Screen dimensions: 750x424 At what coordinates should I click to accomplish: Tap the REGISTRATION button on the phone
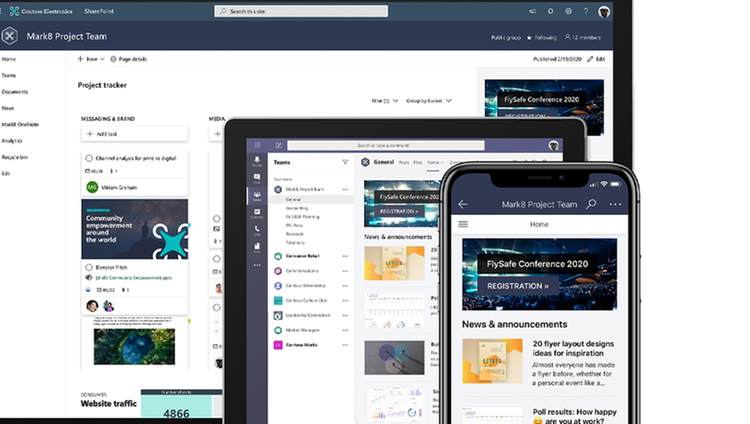pos(518,286)
